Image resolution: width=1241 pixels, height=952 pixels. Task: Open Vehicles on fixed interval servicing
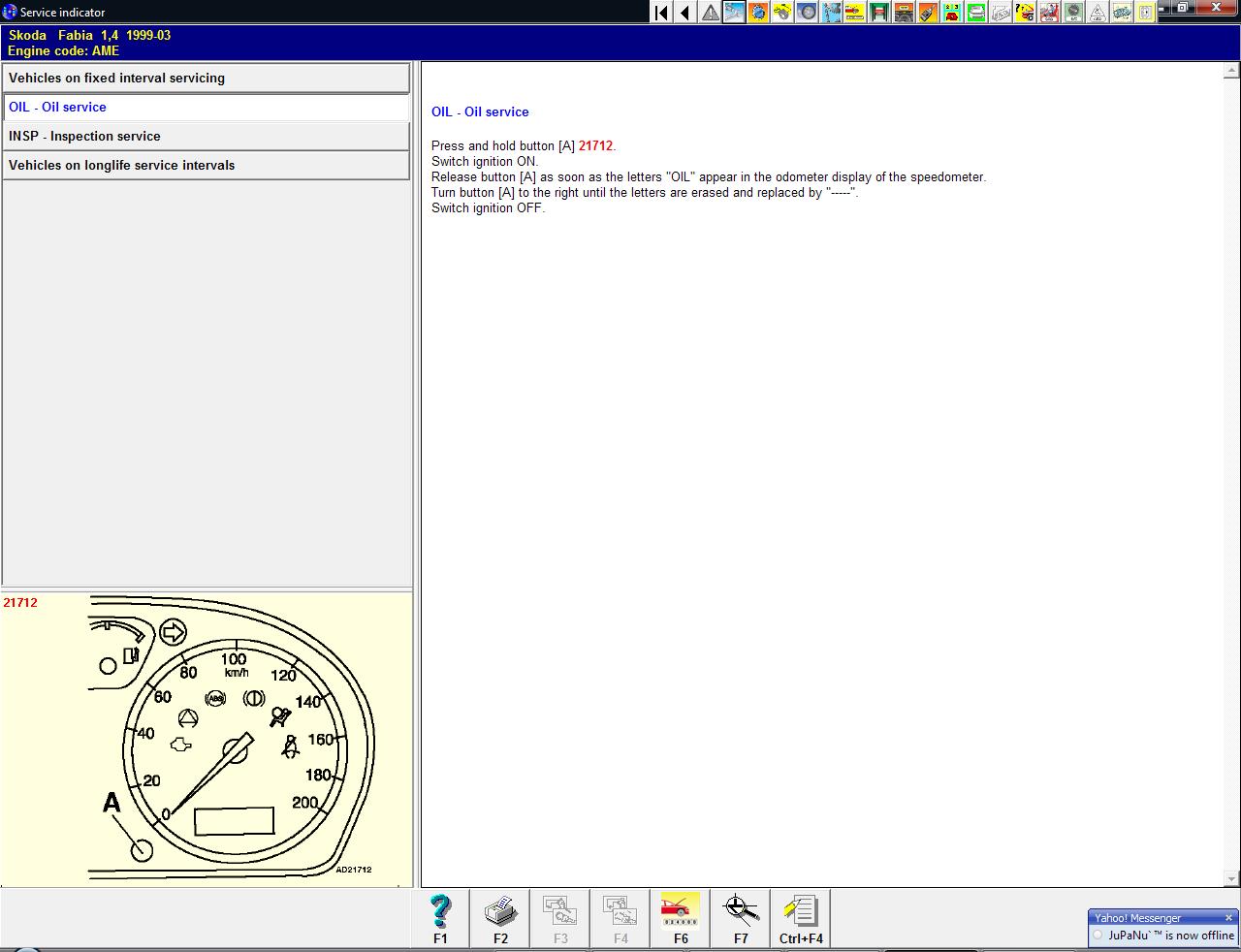[206, 79]
